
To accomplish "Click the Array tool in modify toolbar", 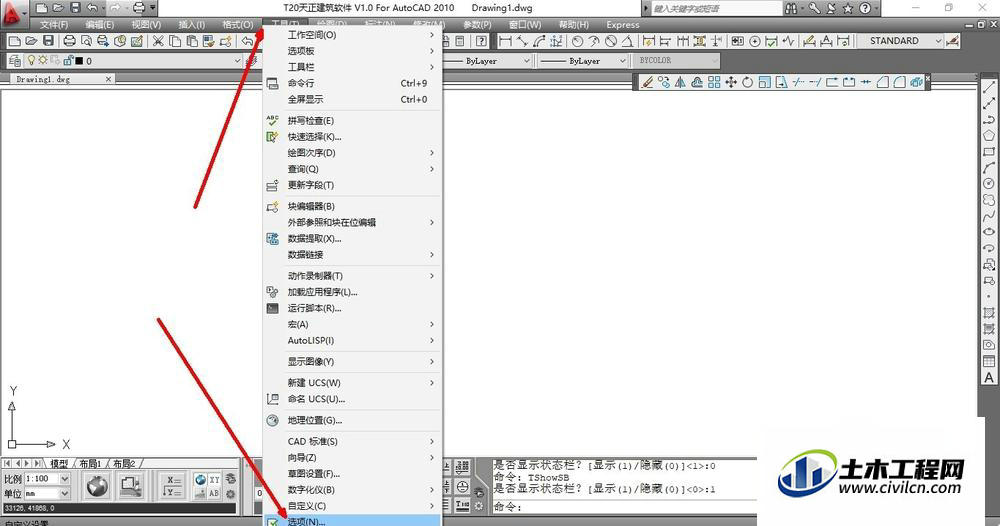I will [x=714, y=82].
